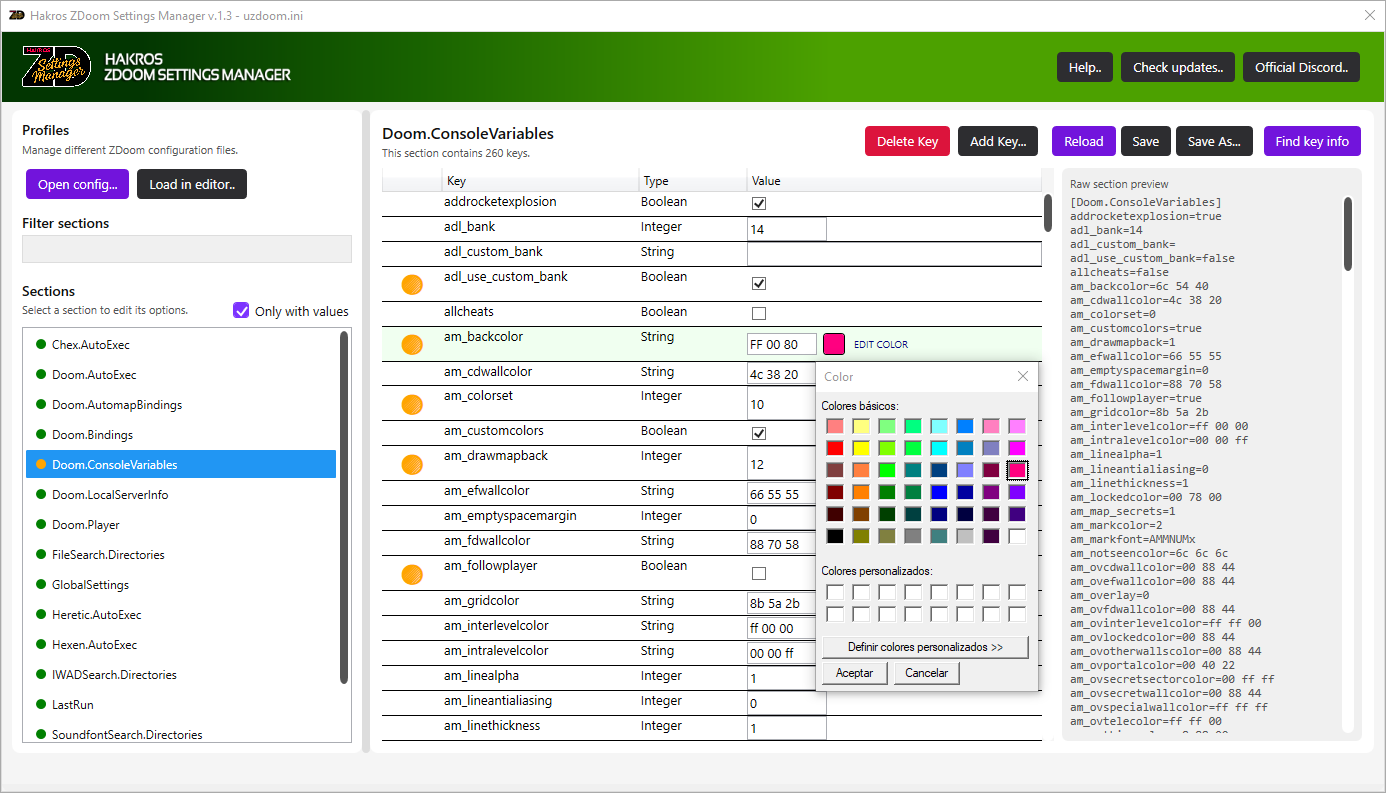
Task: Select the Hexen.AutoExec section
Action: pos(181,645)
